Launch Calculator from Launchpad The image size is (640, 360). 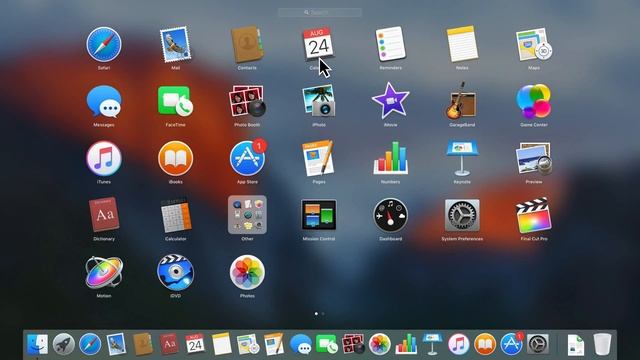176,216
